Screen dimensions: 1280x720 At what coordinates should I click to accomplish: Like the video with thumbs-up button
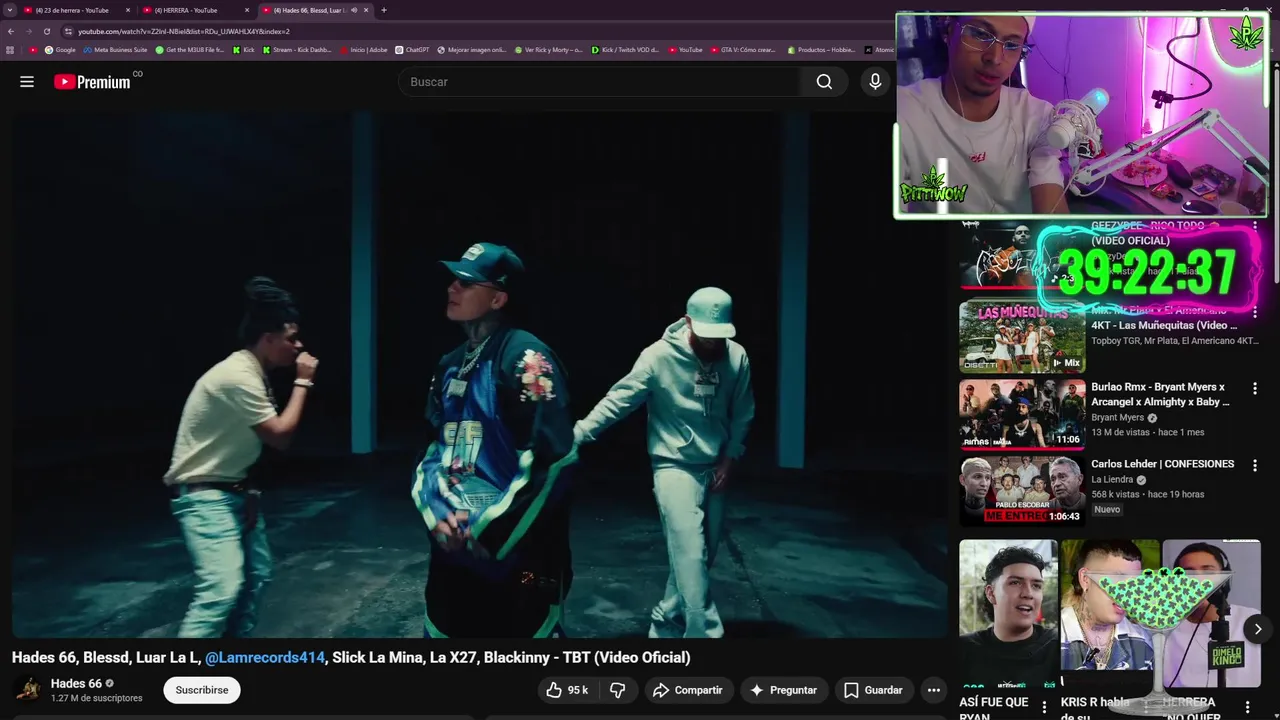pyautogui.click(x=567, y=690)
